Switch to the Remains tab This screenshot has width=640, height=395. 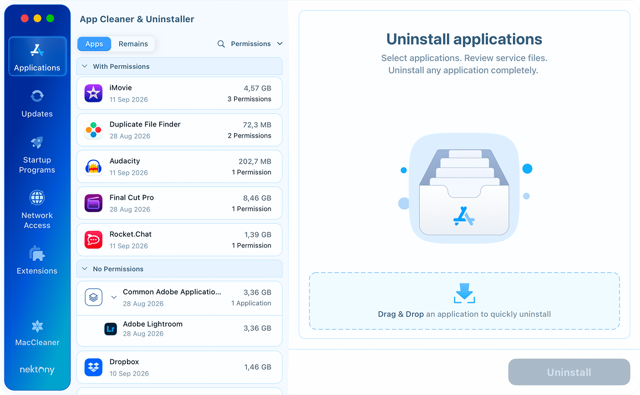click(133, 44)
